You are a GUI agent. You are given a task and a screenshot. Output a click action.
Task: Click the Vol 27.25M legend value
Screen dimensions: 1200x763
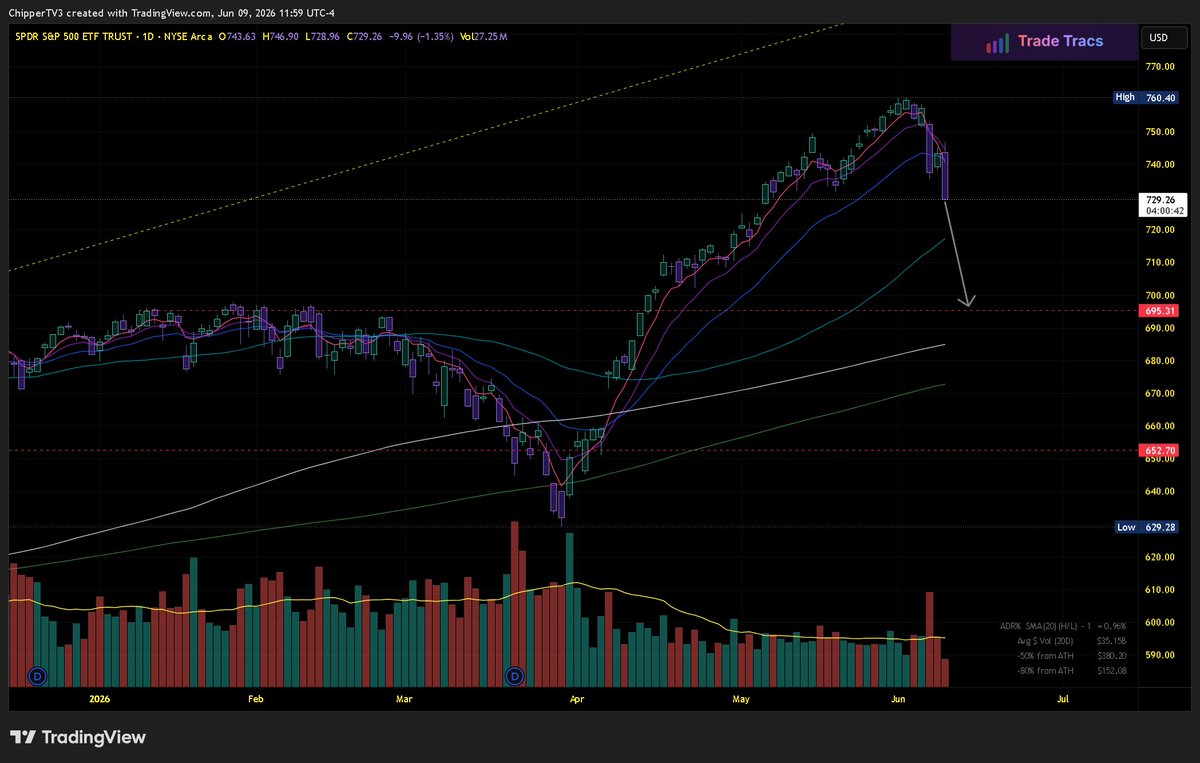(x=483, y=37)
